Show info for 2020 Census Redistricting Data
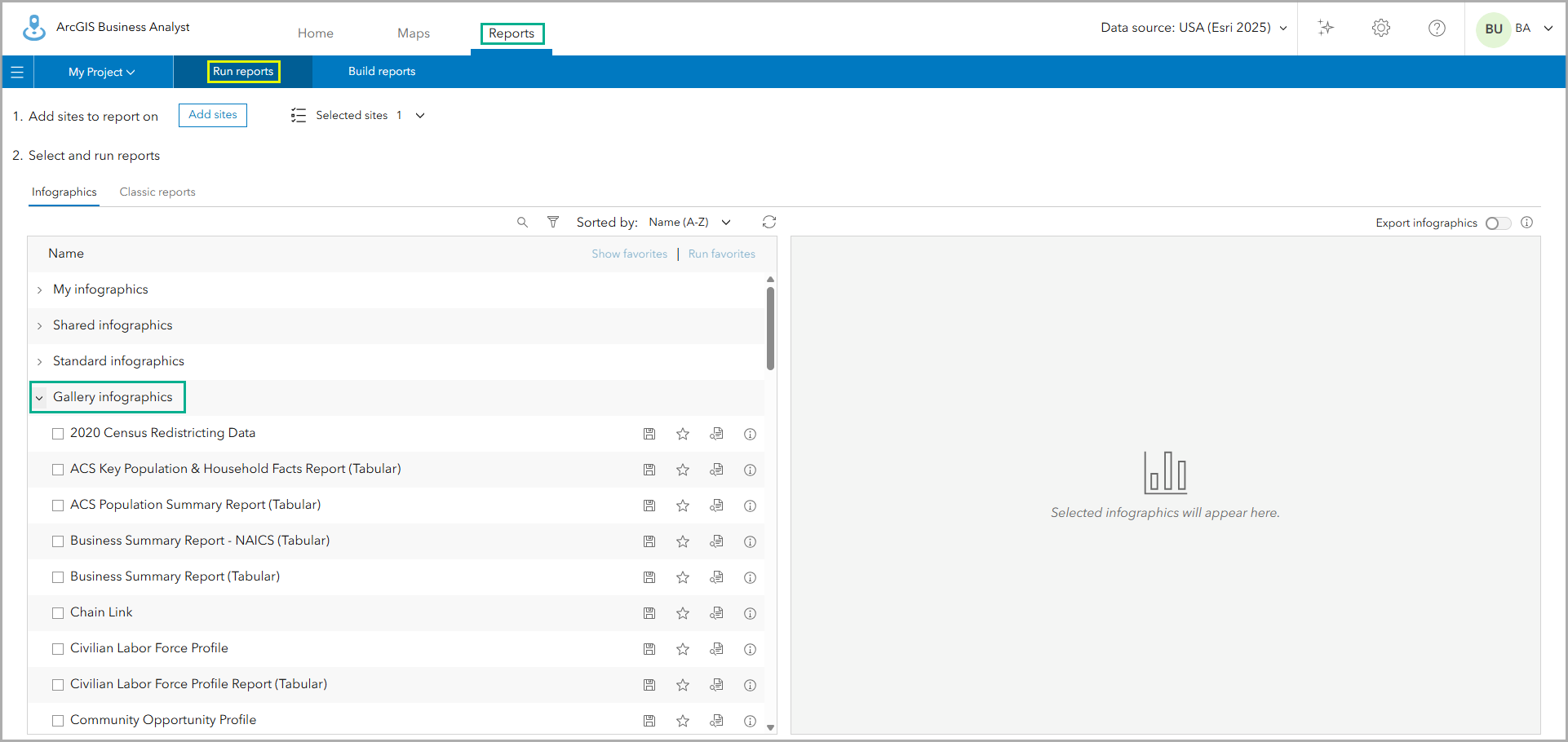 (750, 435)
